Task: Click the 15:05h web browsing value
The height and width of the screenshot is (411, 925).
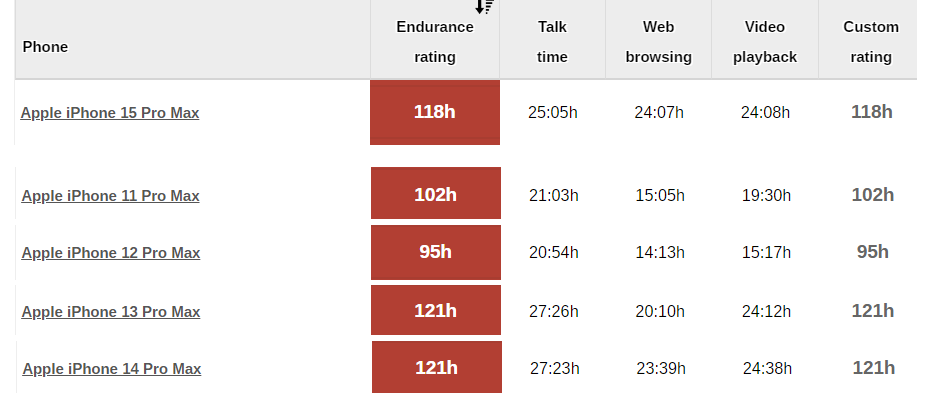Action: (x=660, y=195)
